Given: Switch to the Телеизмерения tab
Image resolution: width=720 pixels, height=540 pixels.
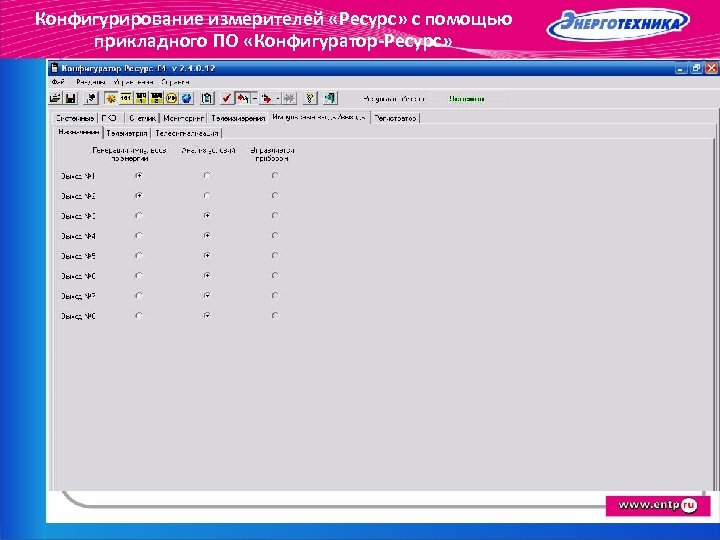Looking at the screenshot, I should [x=238, y=118].
